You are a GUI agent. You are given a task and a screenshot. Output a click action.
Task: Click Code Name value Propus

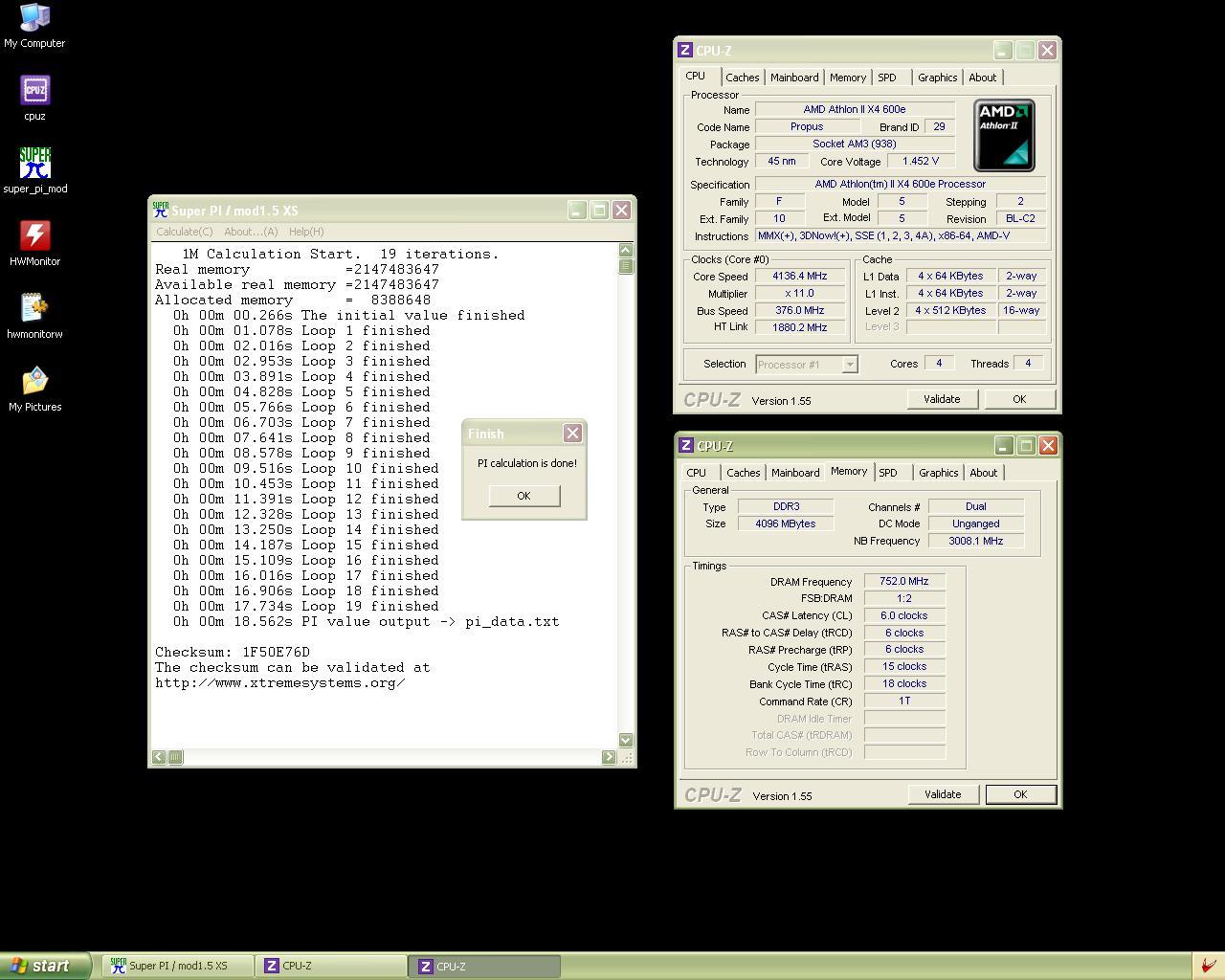click(x=806, y=126)
